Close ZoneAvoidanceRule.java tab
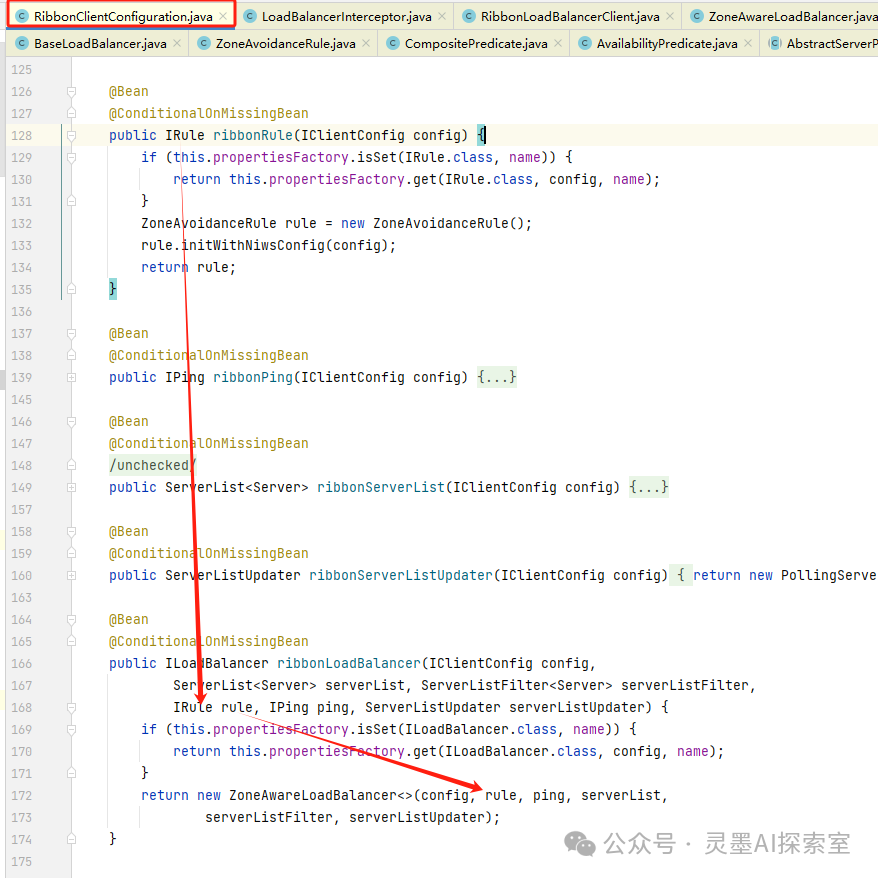The width and height of the screenshot is (878, 878). point(366,43)
